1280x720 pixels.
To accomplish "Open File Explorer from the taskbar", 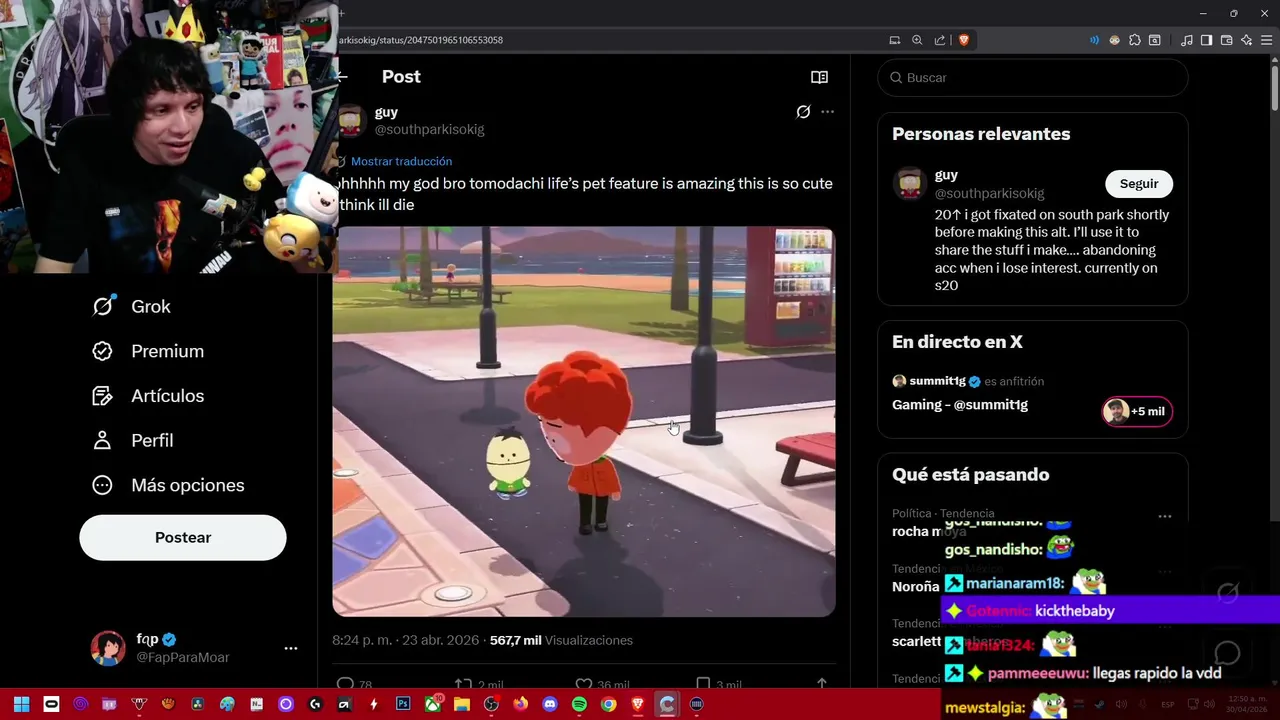I will coord(462,704).
